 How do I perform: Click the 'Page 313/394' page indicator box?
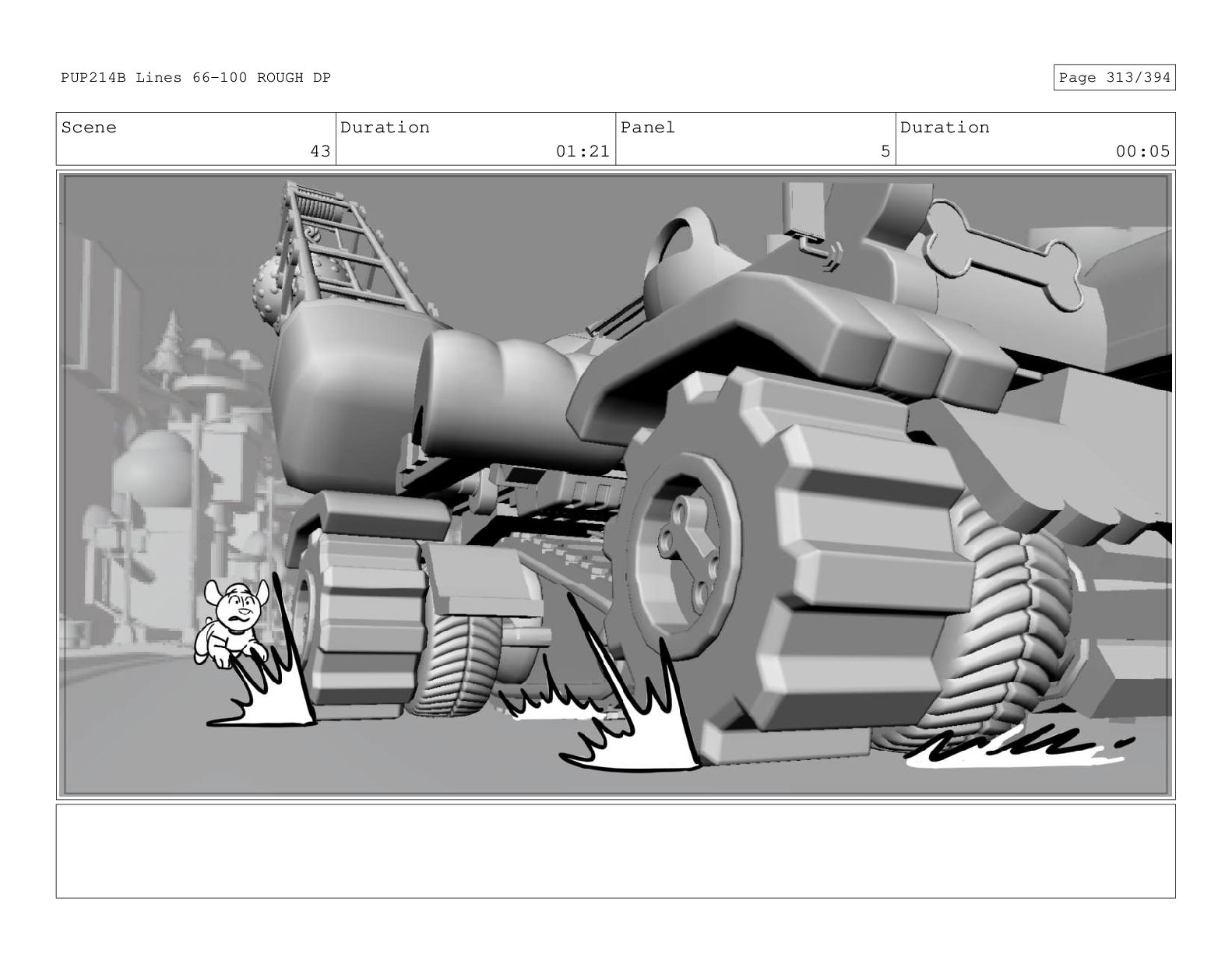pos(1114,78)
